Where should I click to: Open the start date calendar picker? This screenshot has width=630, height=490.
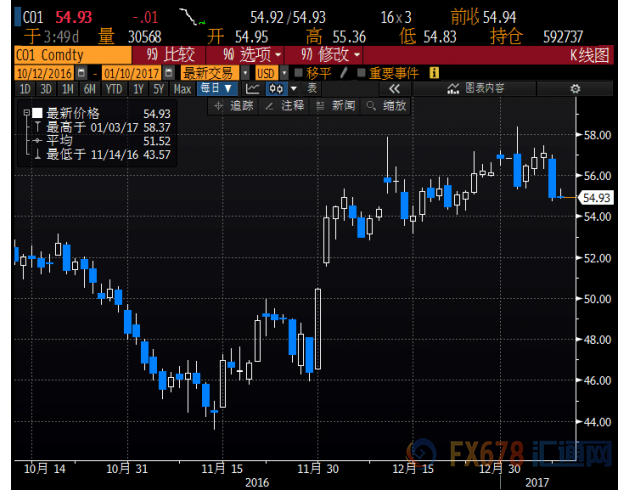click(83, 74)
